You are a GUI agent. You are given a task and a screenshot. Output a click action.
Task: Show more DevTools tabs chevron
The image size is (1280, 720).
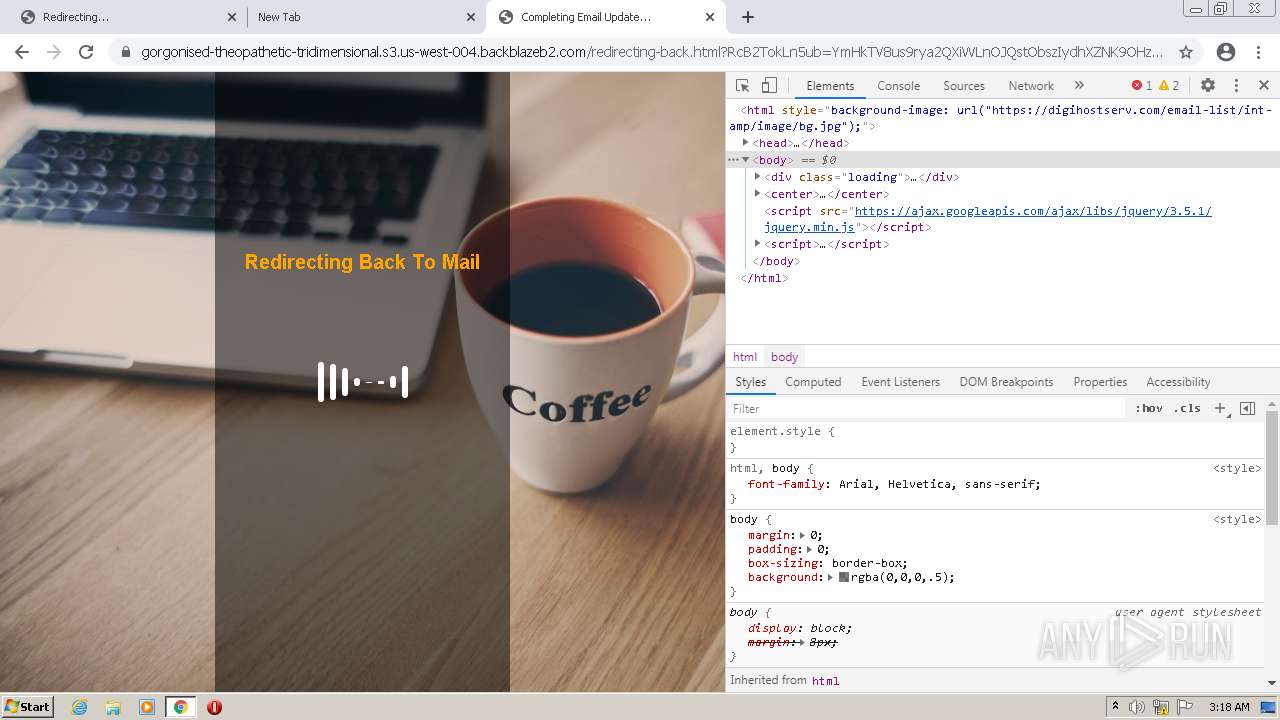[x=1079, y=86]
